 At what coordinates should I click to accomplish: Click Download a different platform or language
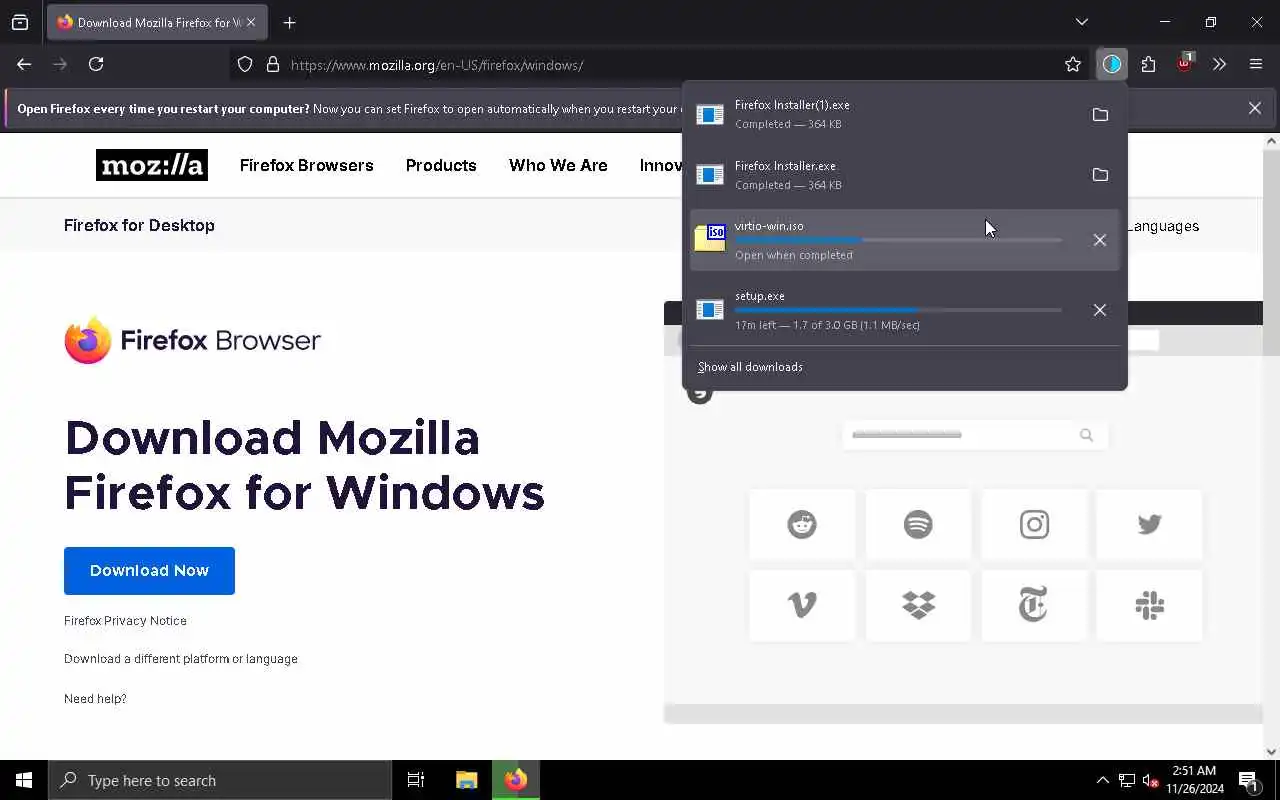(181, 659)
